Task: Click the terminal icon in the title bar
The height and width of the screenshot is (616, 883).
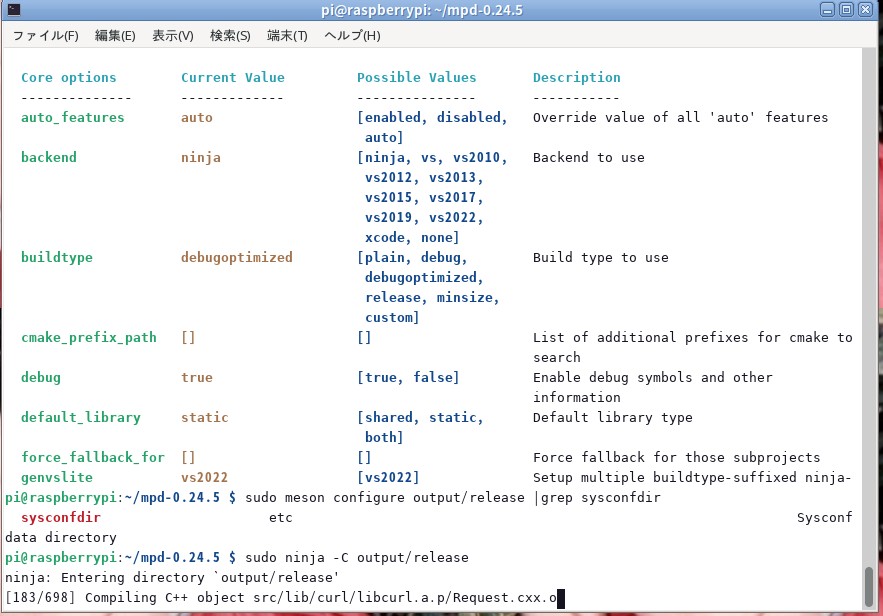Action: pos(13,10)
